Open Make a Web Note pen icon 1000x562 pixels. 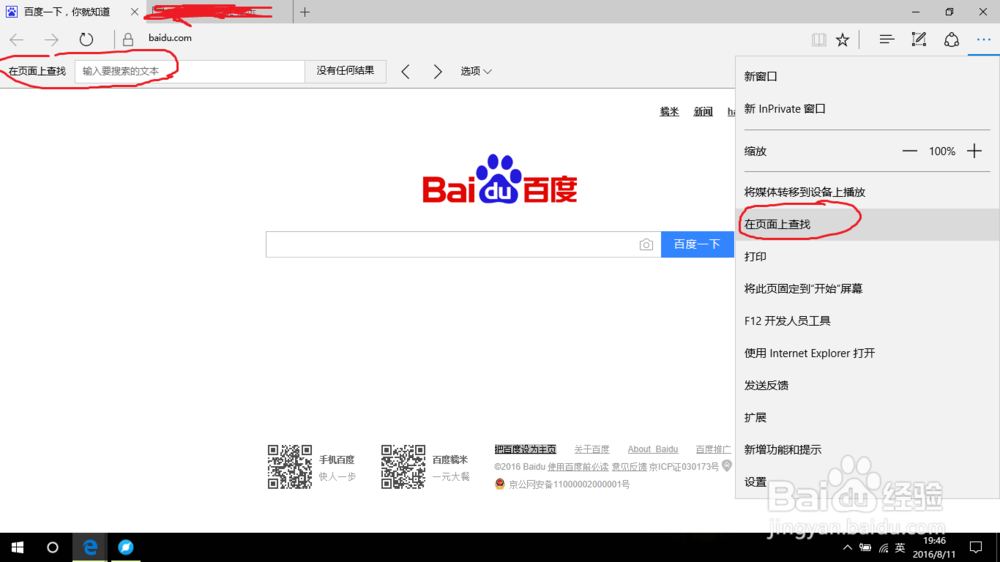[918, 40]
